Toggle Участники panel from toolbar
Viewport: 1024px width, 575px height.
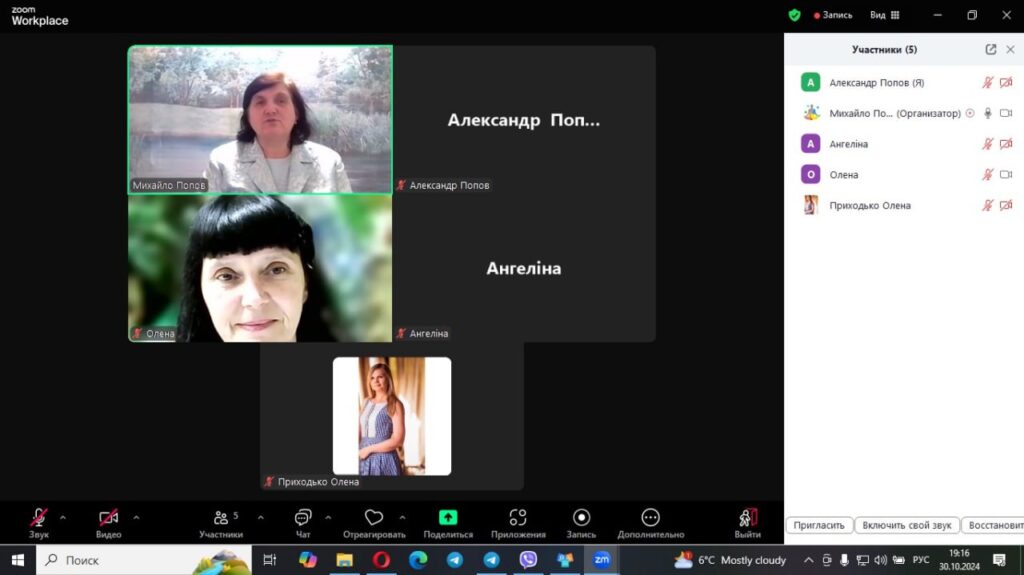pyautogui.click(x=221, y=523)
